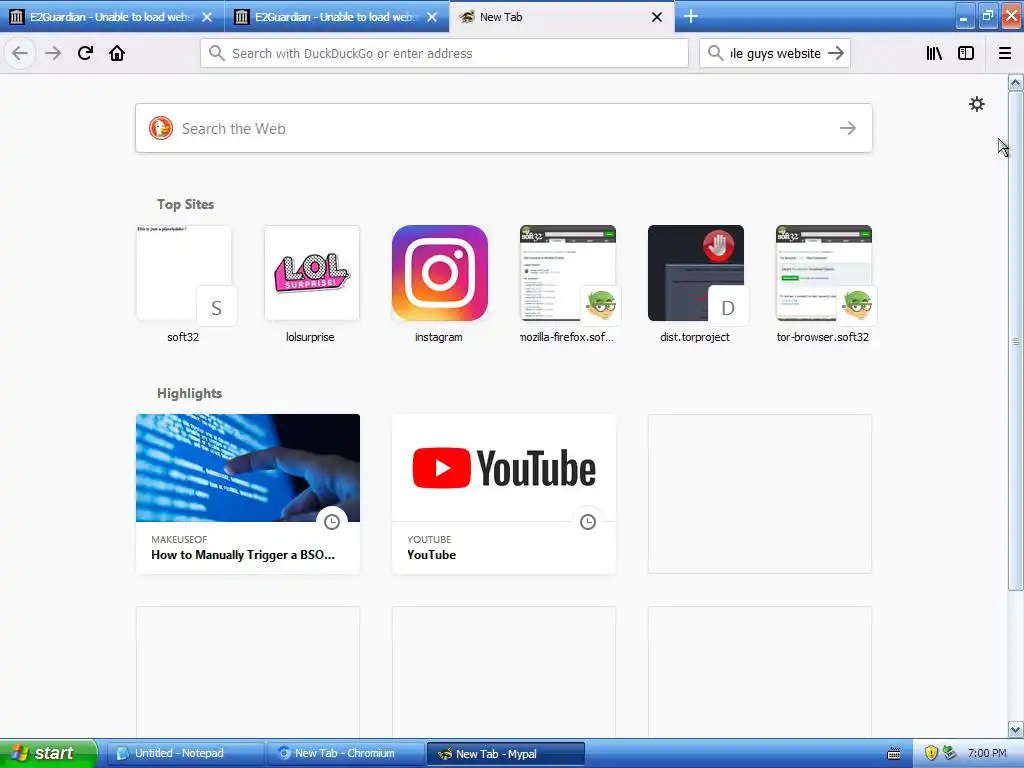Select the New Tab tab
The image size is (1024, 768).
[x=562, y=17]
